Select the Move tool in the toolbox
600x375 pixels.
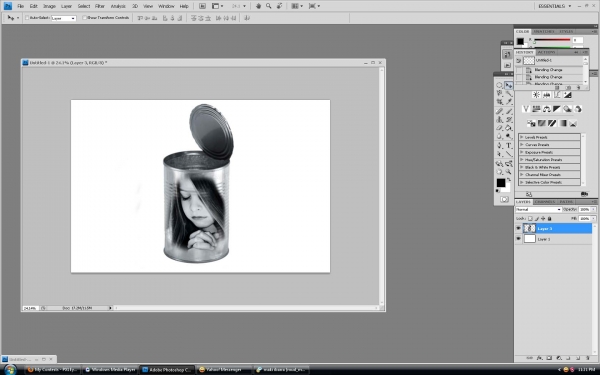(509, 85)
